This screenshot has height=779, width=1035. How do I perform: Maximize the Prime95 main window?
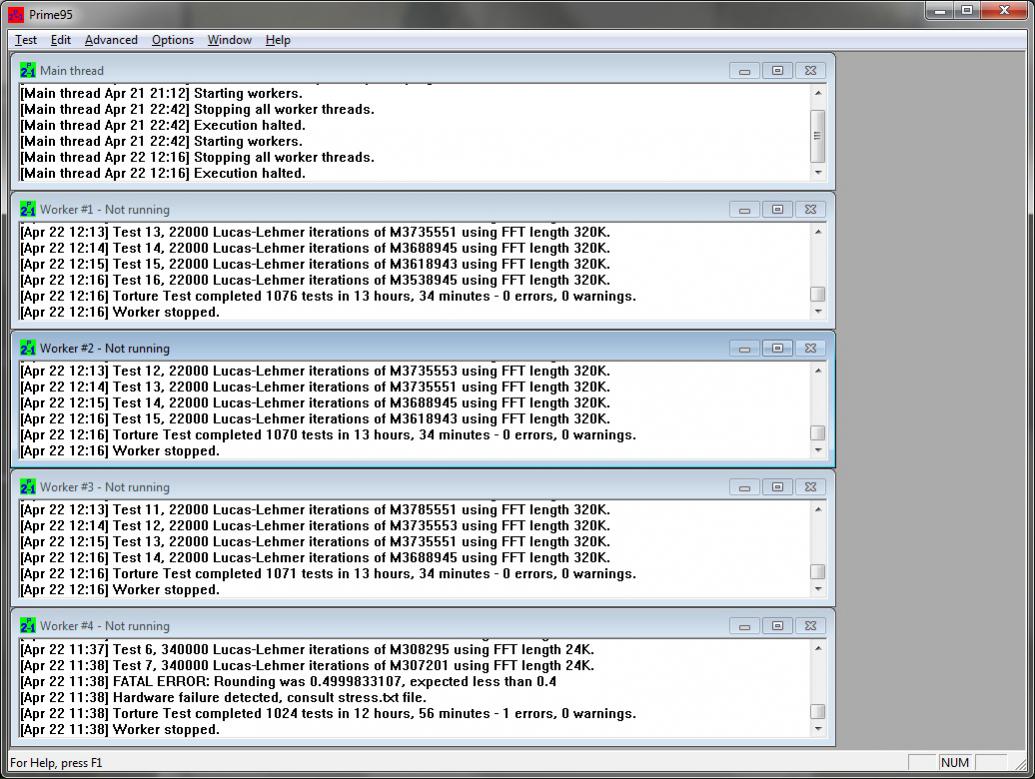point(966,11)
